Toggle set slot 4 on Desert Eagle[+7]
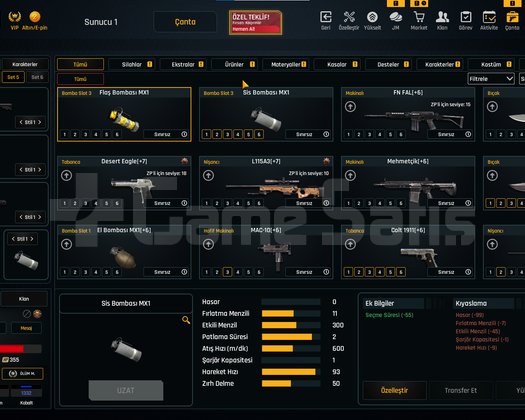Image resolution: width=525 pixels, height=420 pixels. pyautogui.click(x=96, y=203)
